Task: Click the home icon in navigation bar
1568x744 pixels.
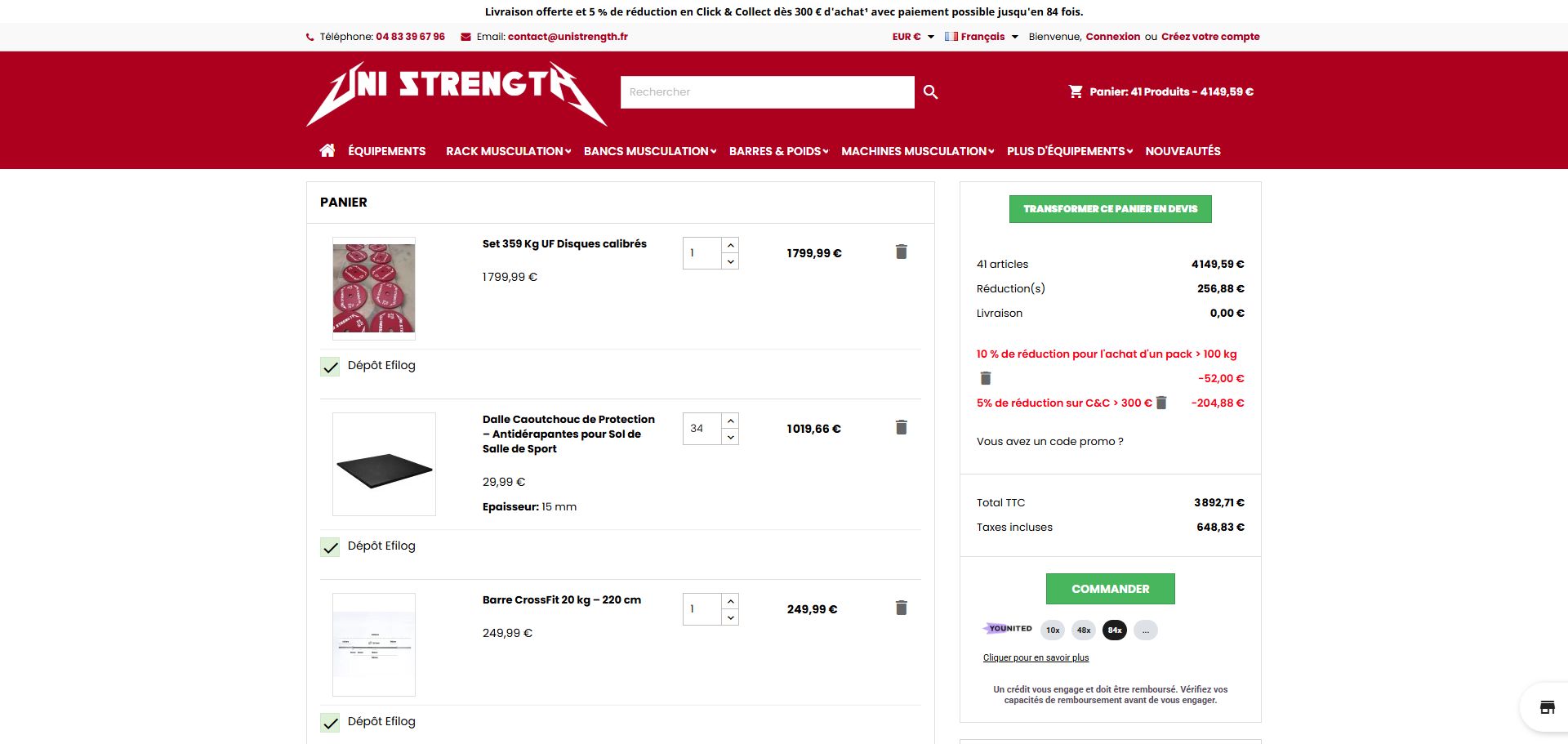Action: click(x=327, y=150)
